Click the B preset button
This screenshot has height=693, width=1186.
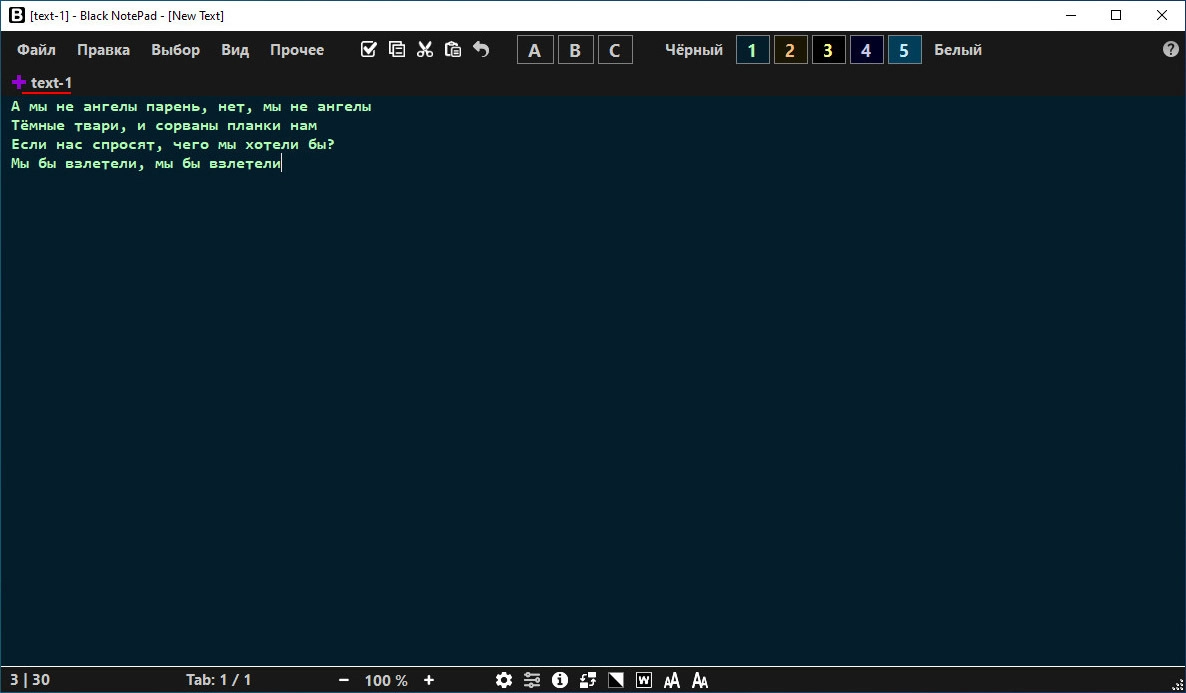[x=575, y=51]
